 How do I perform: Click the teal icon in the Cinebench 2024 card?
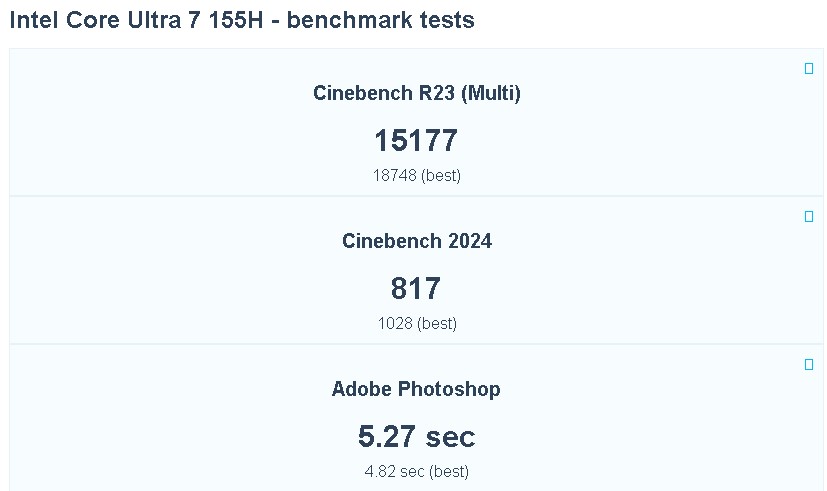809,216
